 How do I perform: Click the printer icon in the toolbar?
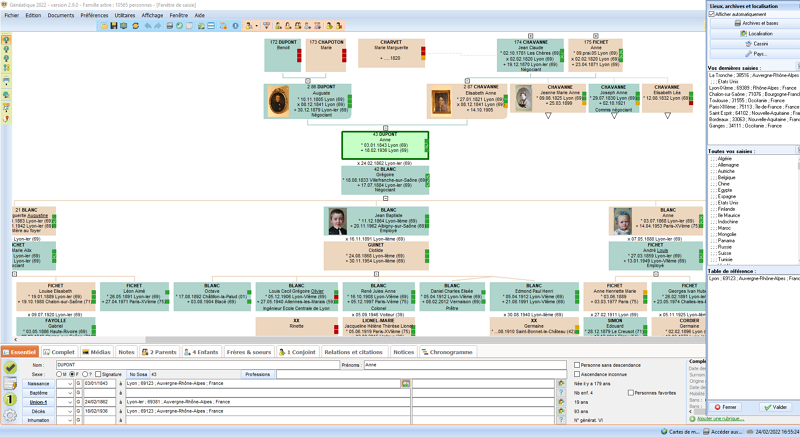coord(169,25)
